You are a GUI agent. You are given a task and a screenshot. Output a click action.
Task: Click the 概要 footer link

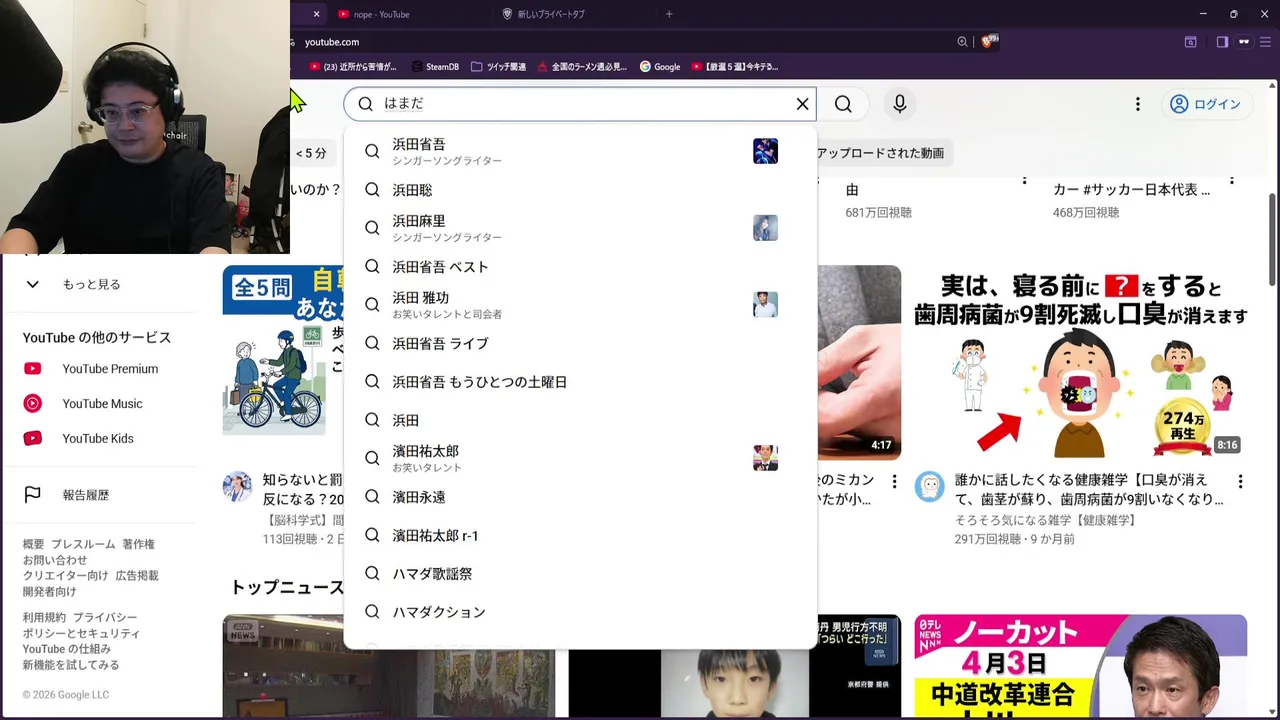pos(33,544)
